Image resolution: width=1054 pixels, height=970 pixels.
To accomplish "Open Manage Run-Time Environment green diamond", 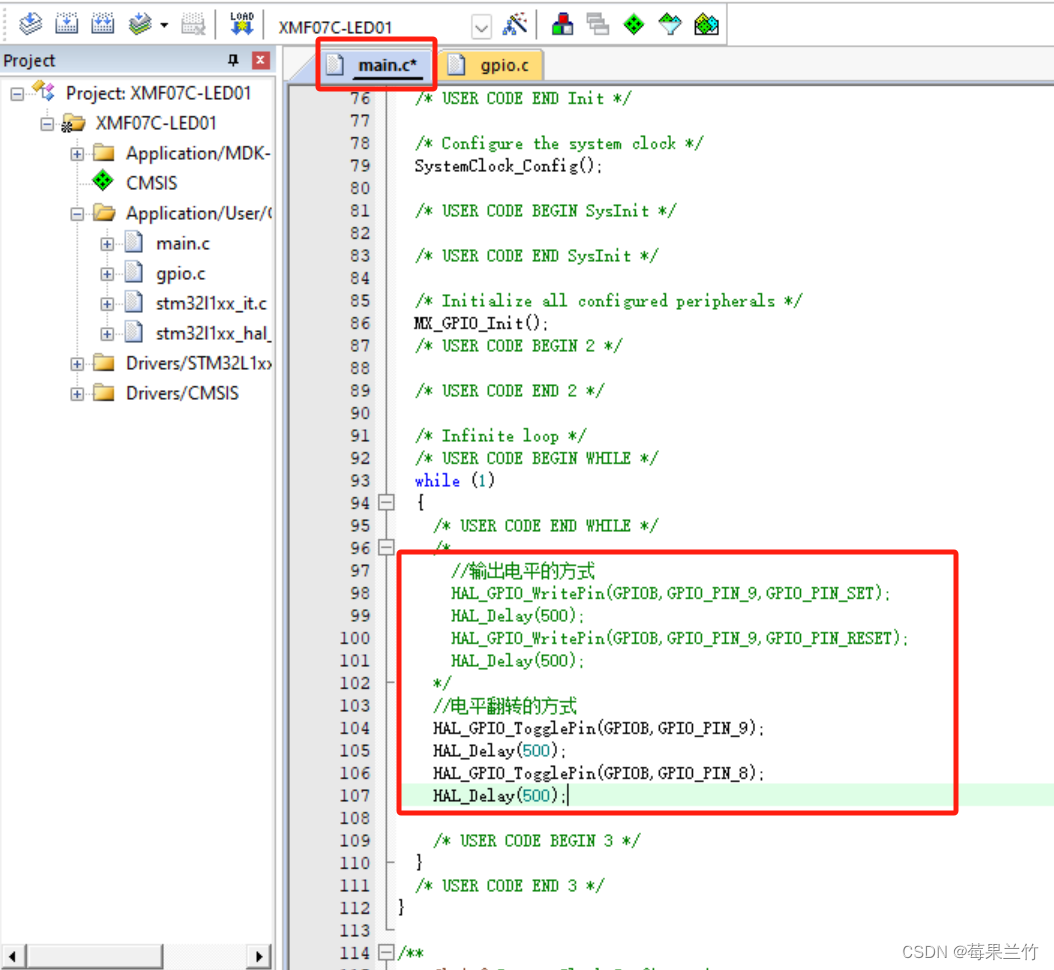I will (633, 22).
